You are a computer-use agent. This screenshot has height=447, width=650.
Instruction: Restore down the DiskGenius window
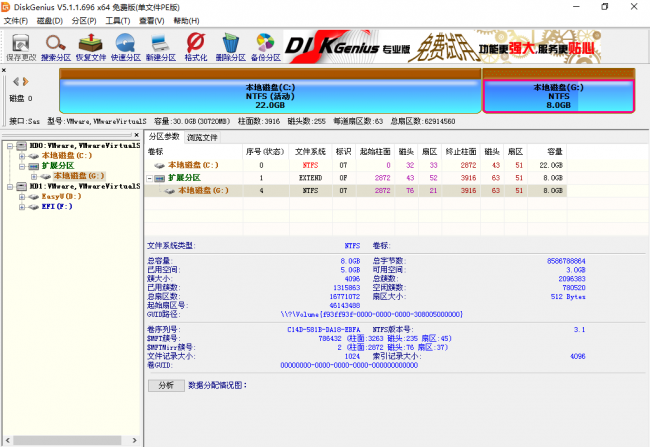(605, 7)
